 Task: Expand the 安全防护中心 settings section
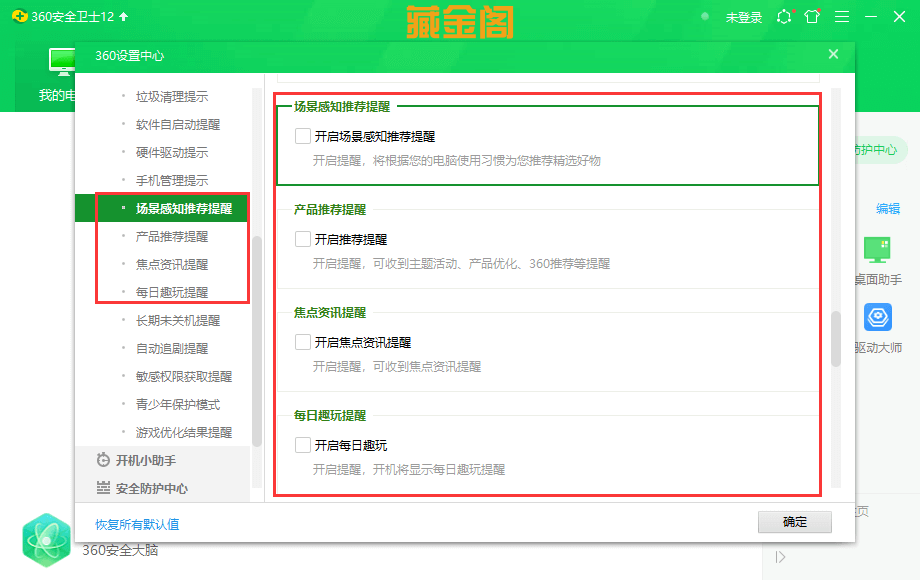click(x=150, y=488)
